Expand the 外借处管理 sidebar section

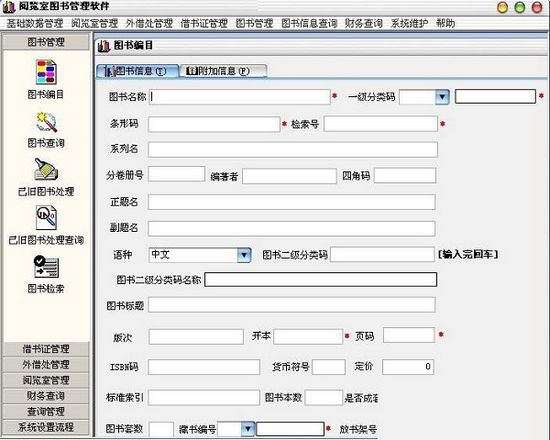point(46,365)
